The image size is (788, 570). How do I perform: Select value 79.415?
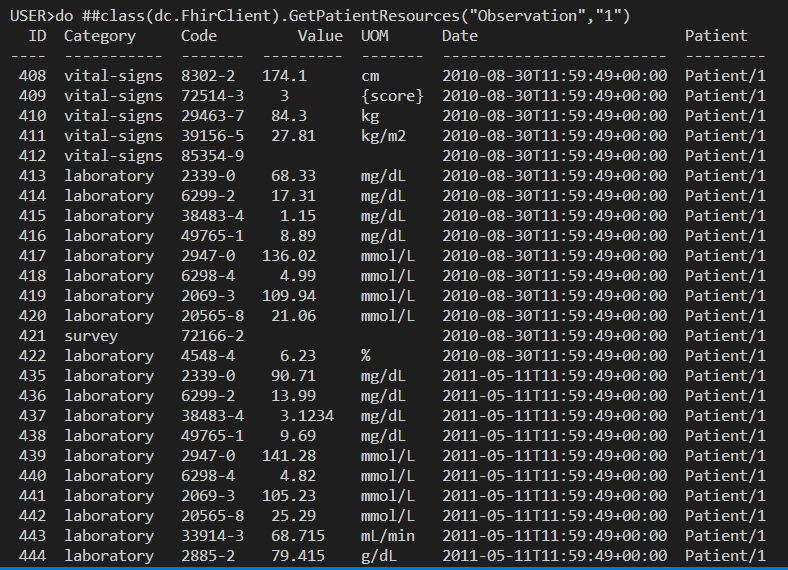click(x=298, y=556)
